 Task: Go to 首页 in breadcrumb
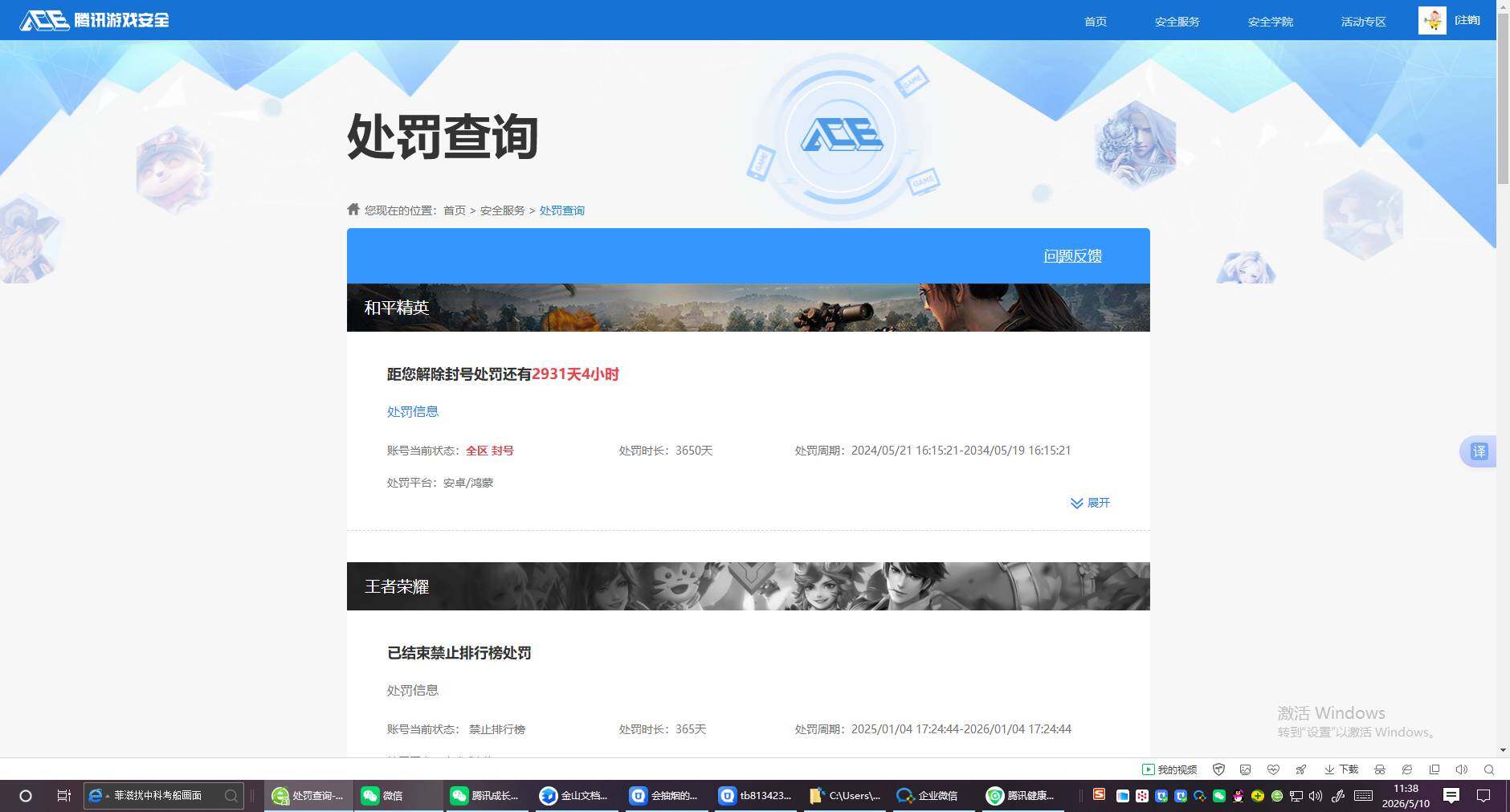[x=455, y=210]
